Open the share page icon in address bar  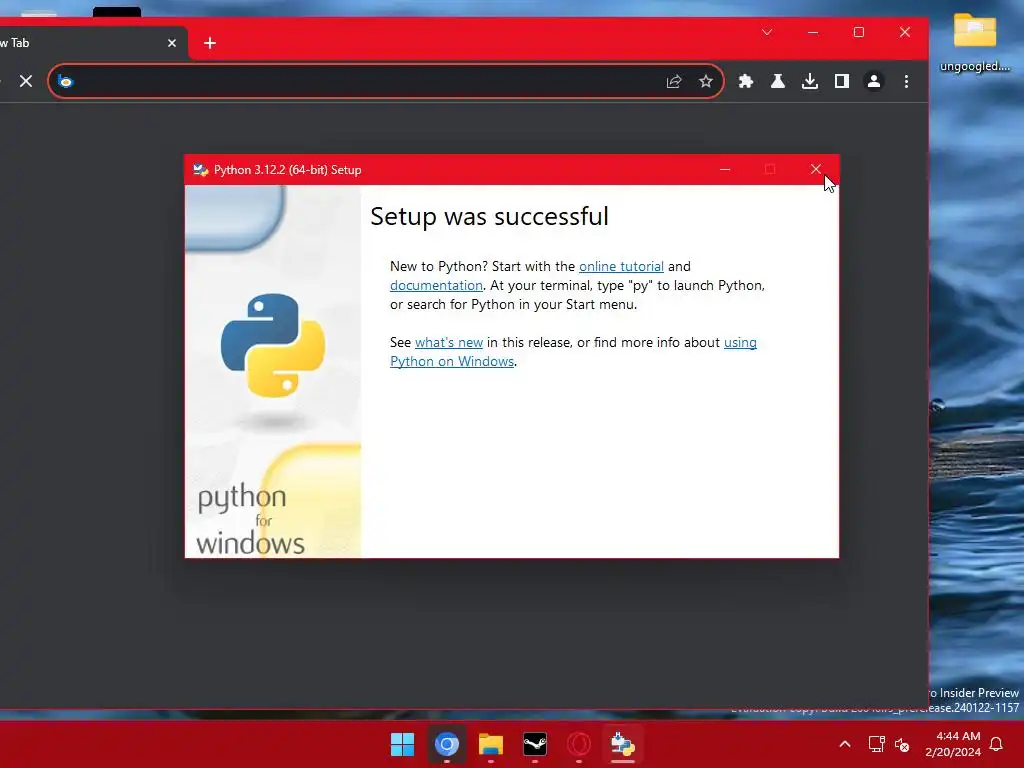tap(673, 81)
